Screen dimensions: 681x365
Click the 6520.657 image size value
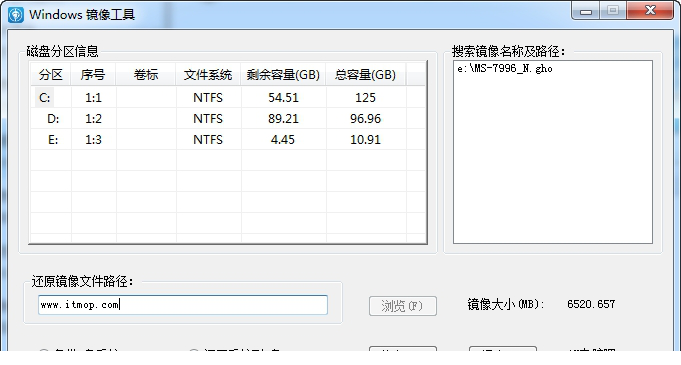pyautogui.click(x=591, y=304)
